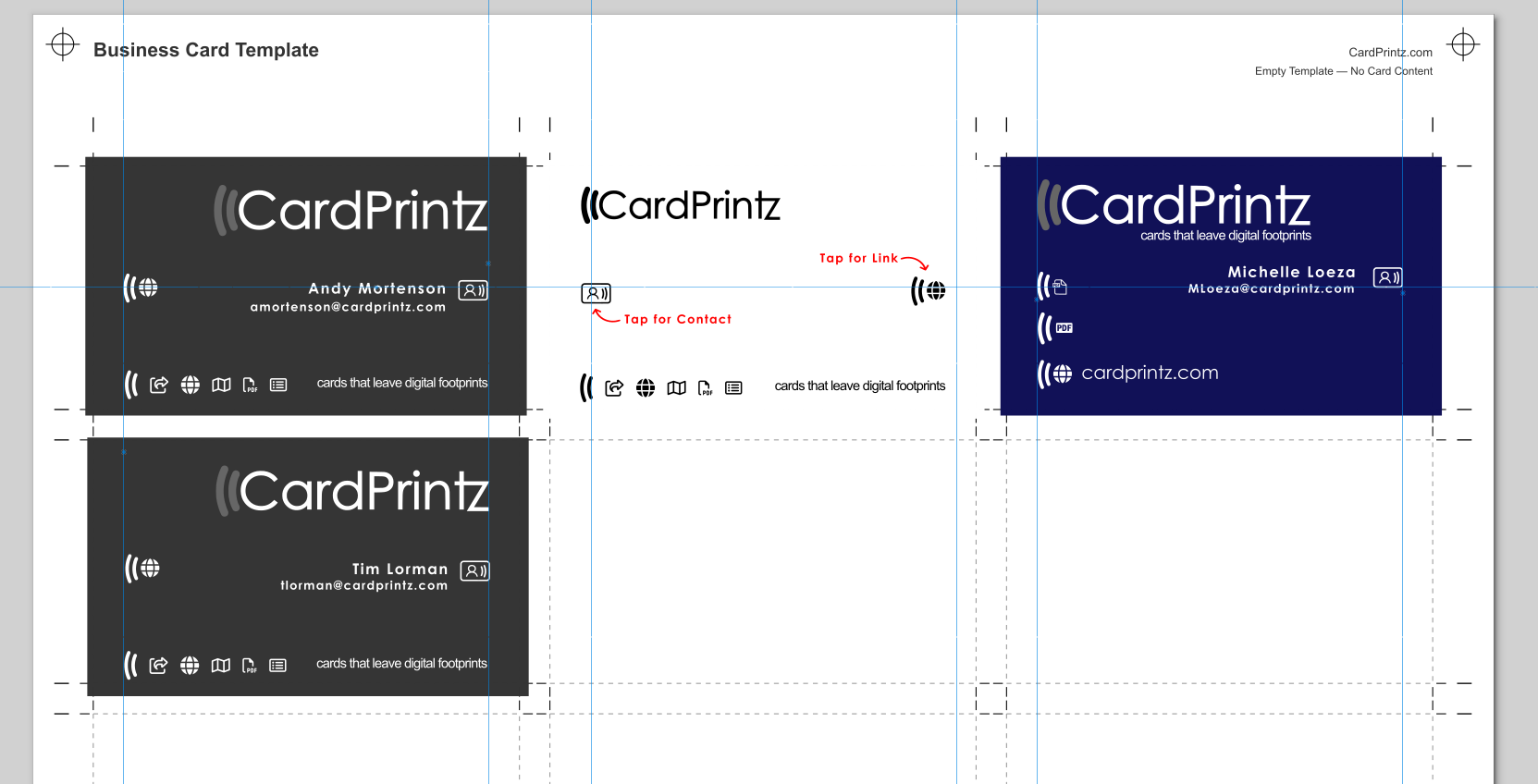Select the contact card icon beside Michelle Loeza
Screen dimensions: 1538x784
point(1387,277)
